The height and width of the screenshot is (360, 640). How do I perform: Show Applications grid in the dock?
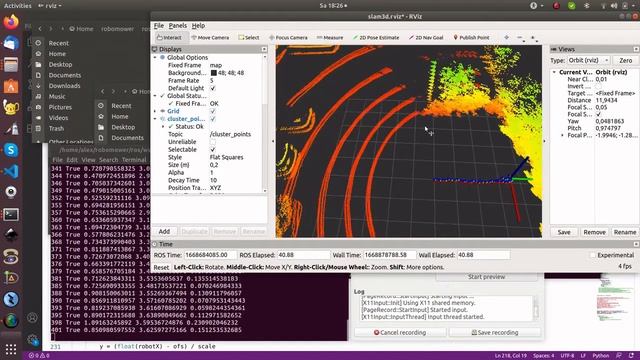pyautogui.click(x=11, y=349)
